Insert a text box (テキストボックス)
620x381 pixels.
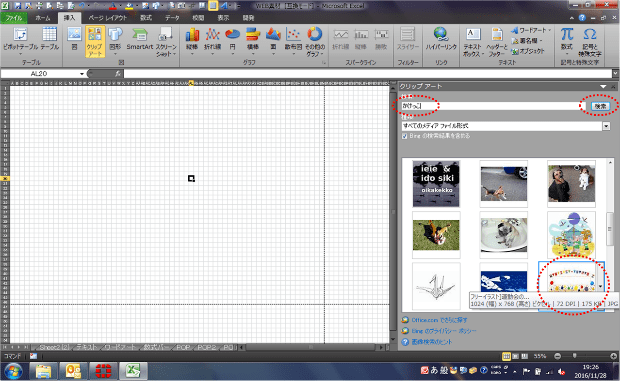pyautogui.click(x=473, y=42)
